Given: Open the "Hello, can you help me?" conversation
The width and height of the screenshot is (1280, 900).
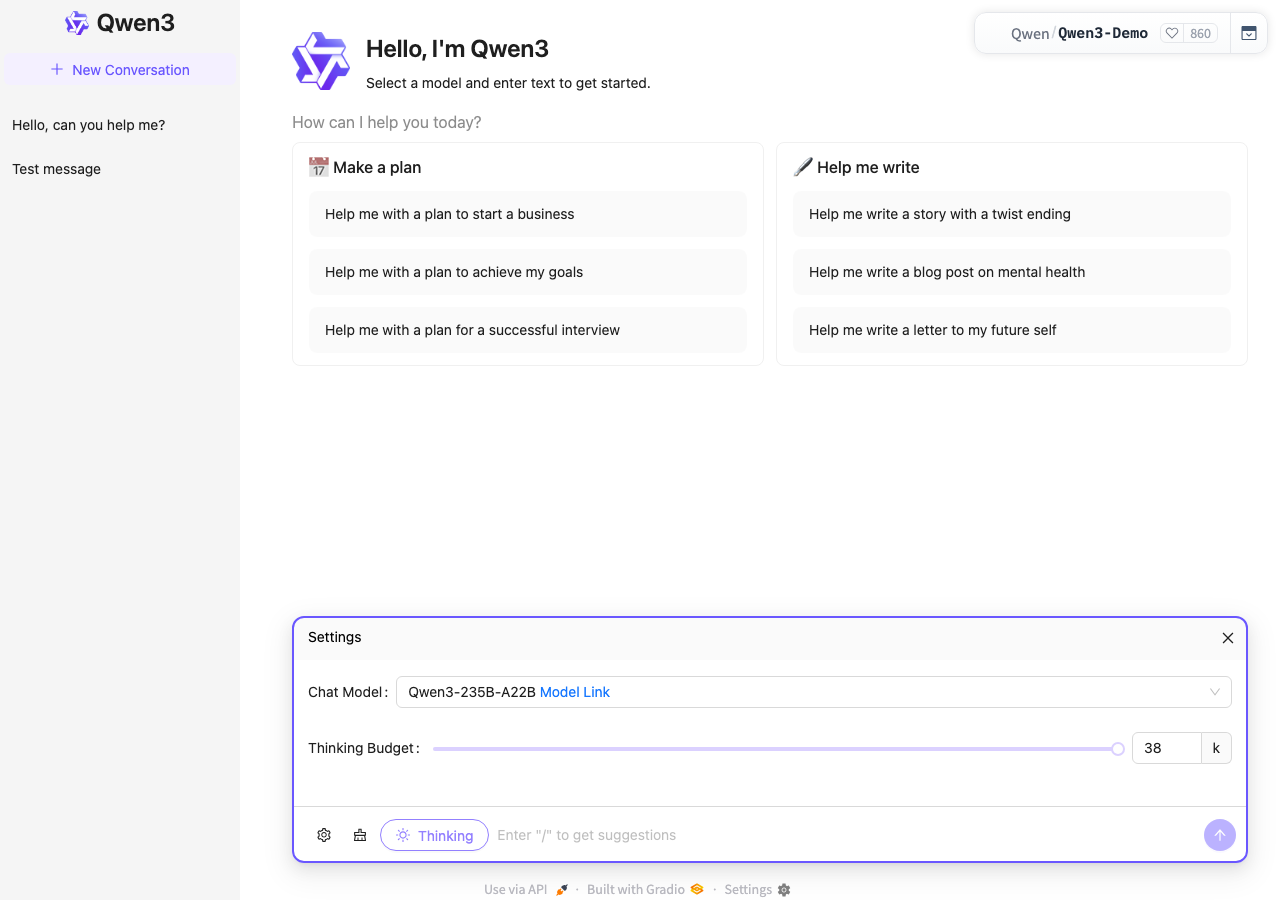Looking at the screenshot, I should click(89, 125).
